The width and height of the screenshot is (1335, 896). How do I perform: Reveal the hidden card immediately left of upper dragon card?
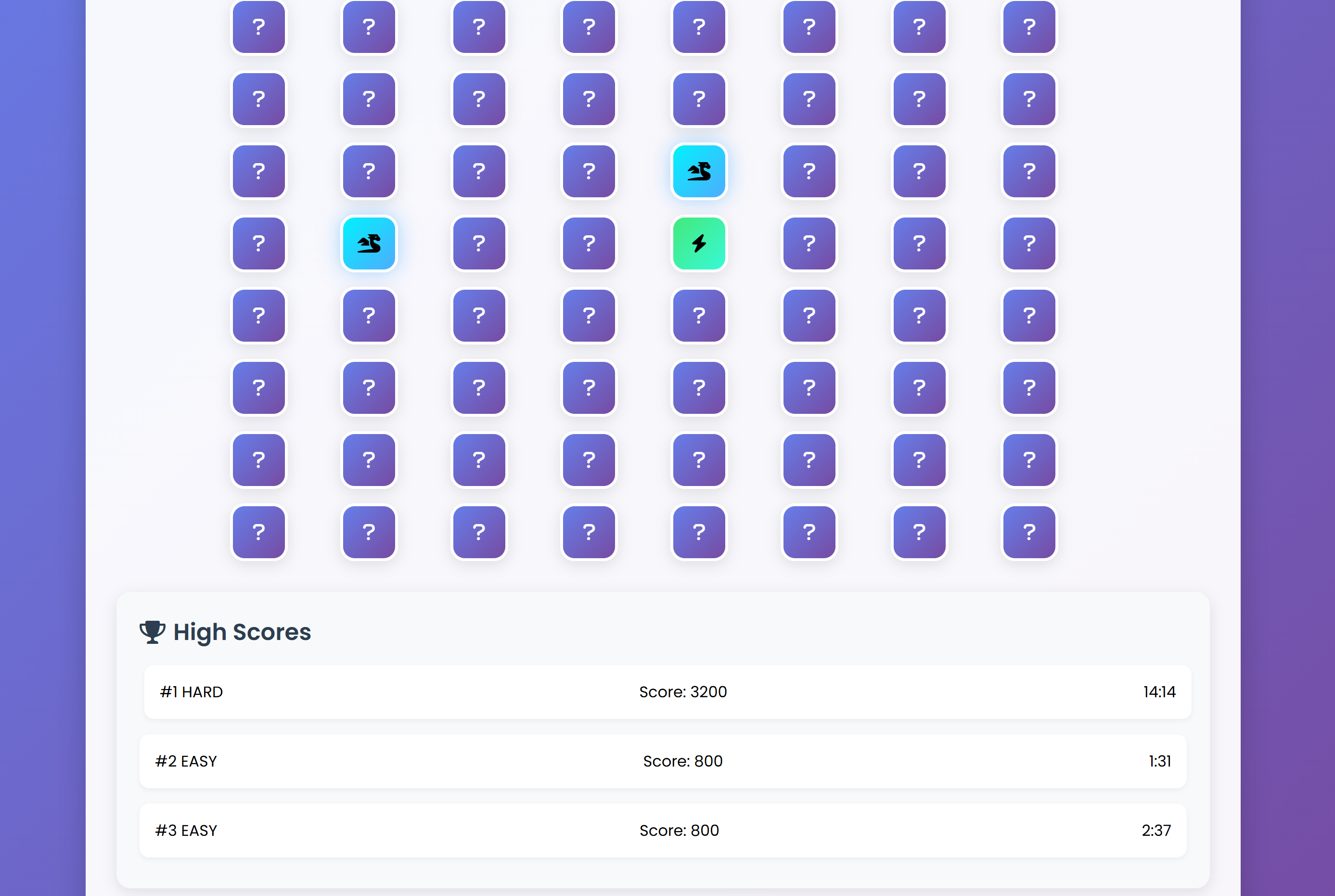(589, 171)
